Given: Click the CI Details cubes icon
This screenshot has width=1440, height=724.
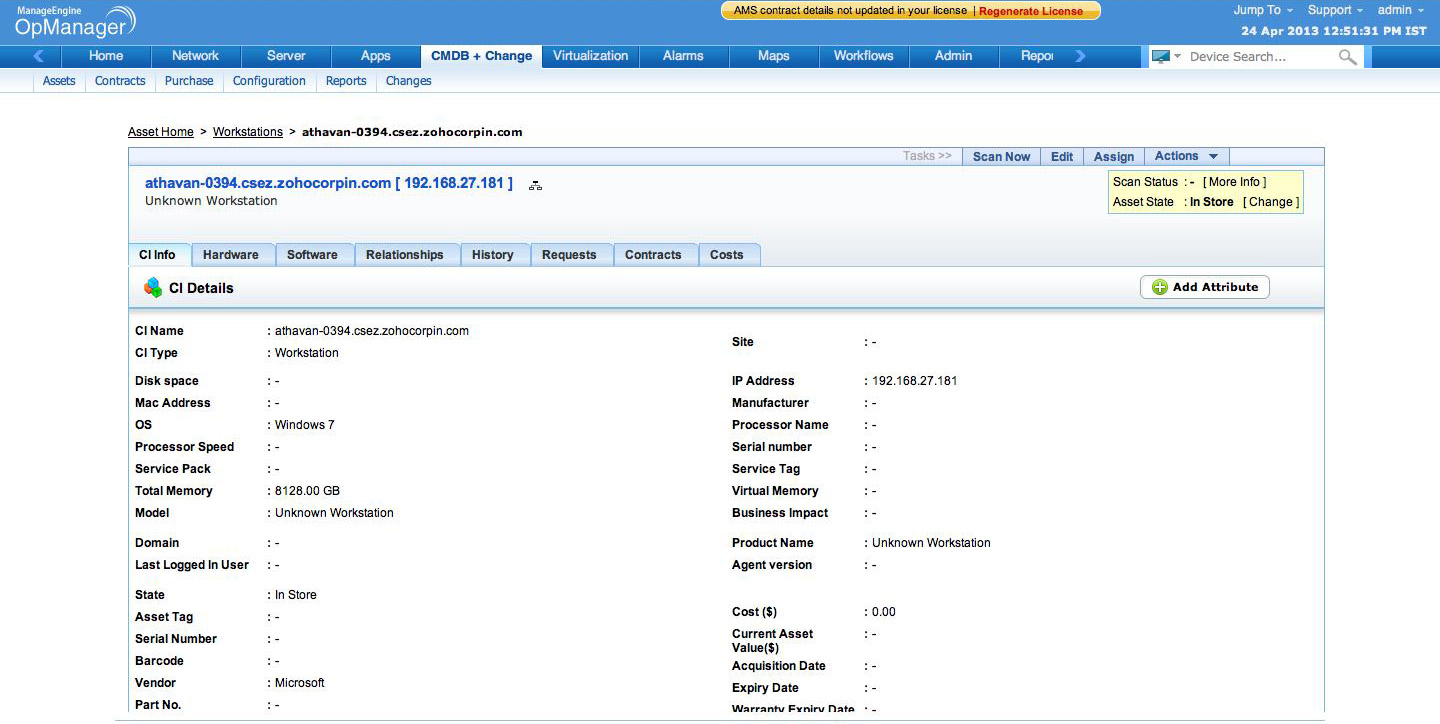Looking at the screenshot, I should pos(152,288).
